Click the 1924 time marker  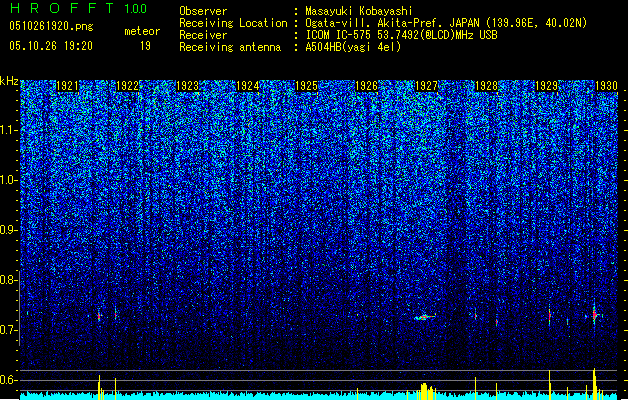tap(248, 86)
